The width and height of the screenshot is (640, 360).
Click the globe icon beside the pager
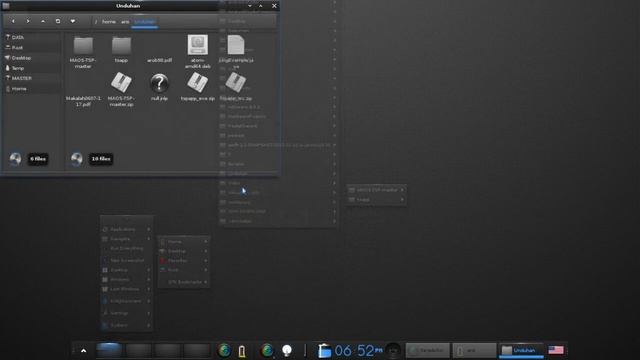(x=224, y=351)
